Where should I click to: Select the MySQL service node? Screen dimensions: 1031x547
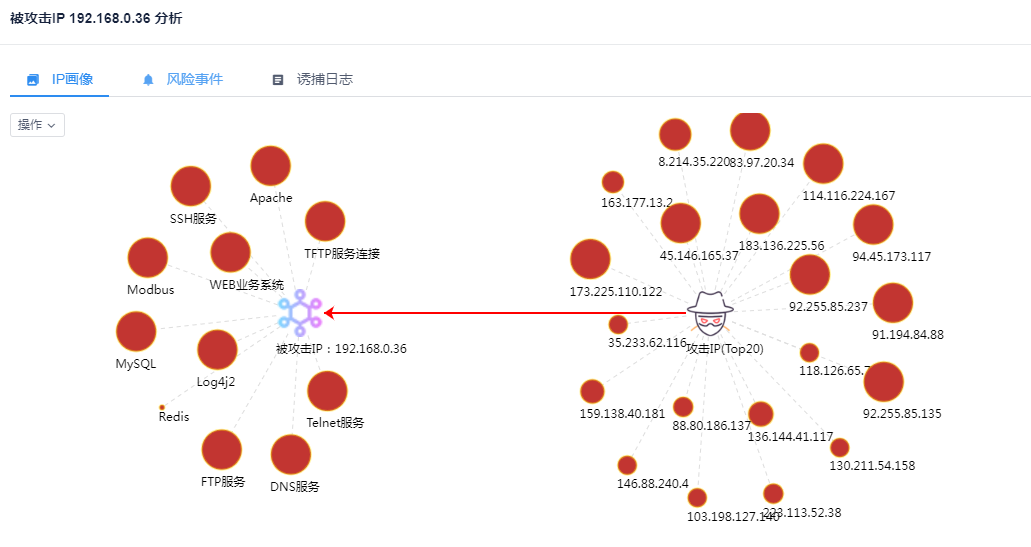(x=136, y=332)
